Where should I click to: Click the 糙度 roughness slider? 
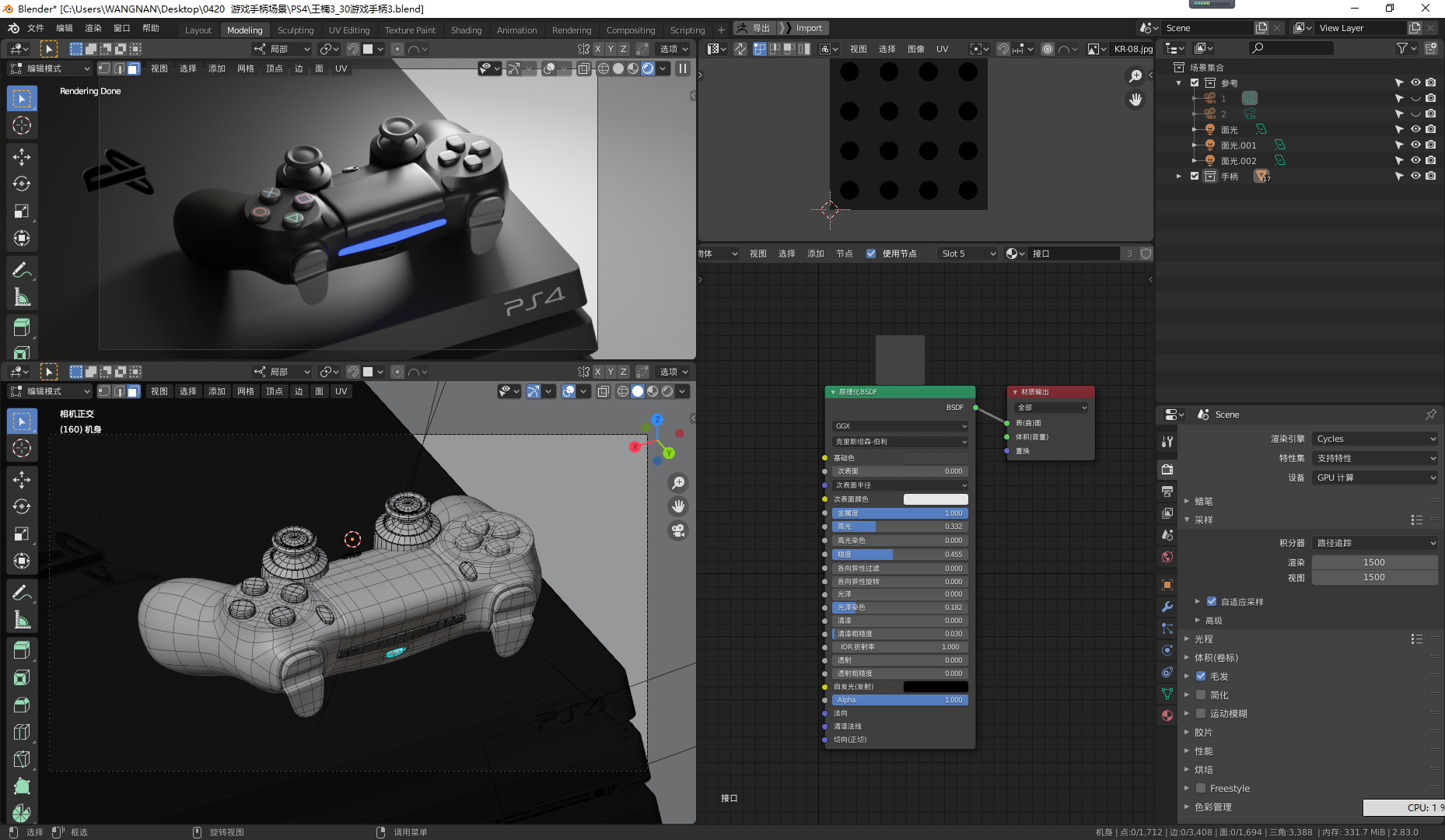[x=900, y=555]
